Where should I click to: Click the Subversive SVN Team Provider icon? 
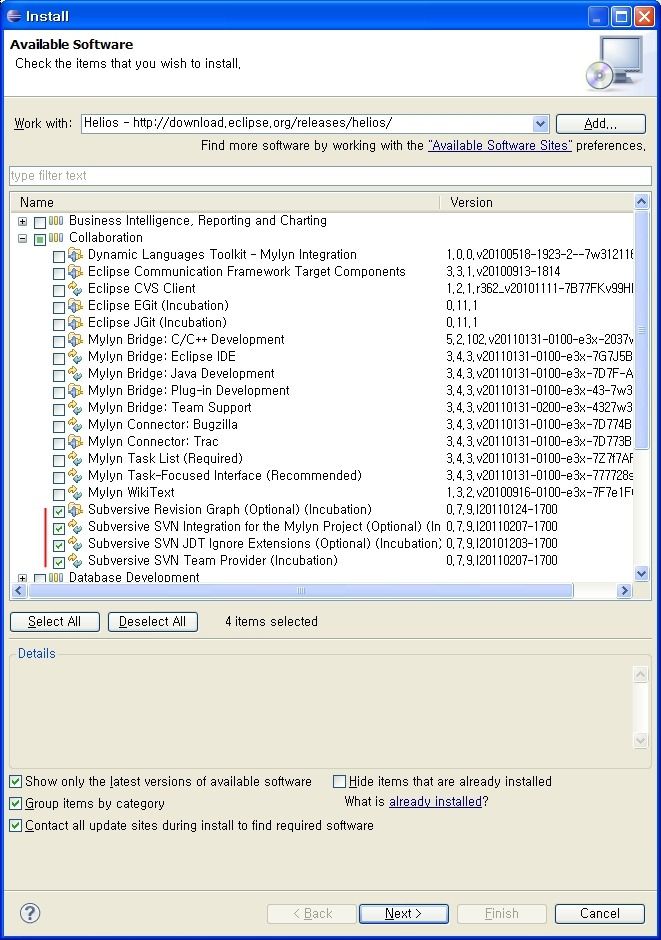(x=75, y=561)
